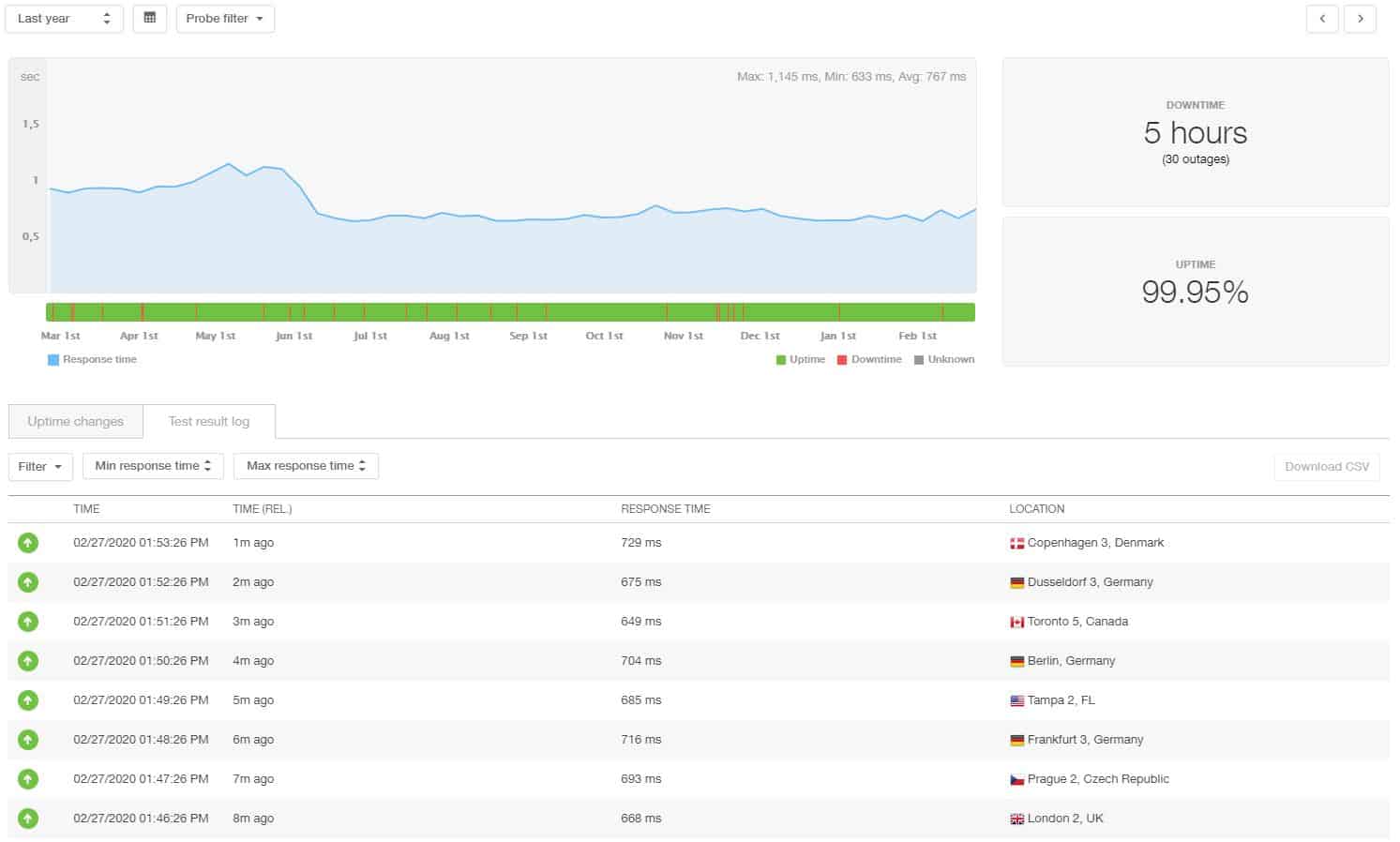The image size is (1400, 842).
Task: Toggle the Uptime legend green swatch
Action: (781, 360)
